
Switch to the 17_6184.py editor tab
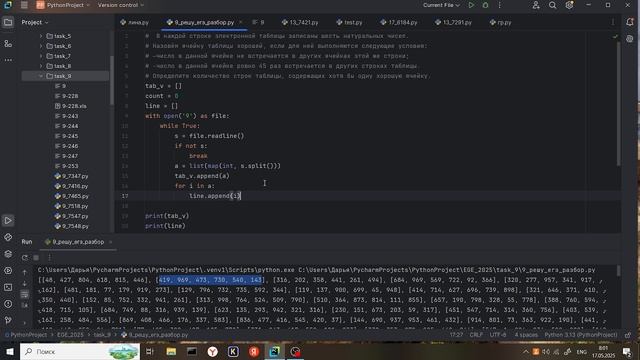[x=398, y=22]
